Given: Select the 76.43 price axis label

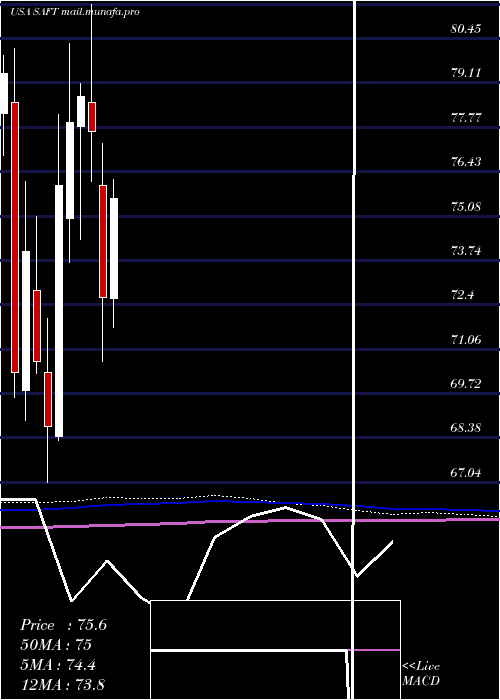Looking at the screenshot, I should (x=466, y=162).
